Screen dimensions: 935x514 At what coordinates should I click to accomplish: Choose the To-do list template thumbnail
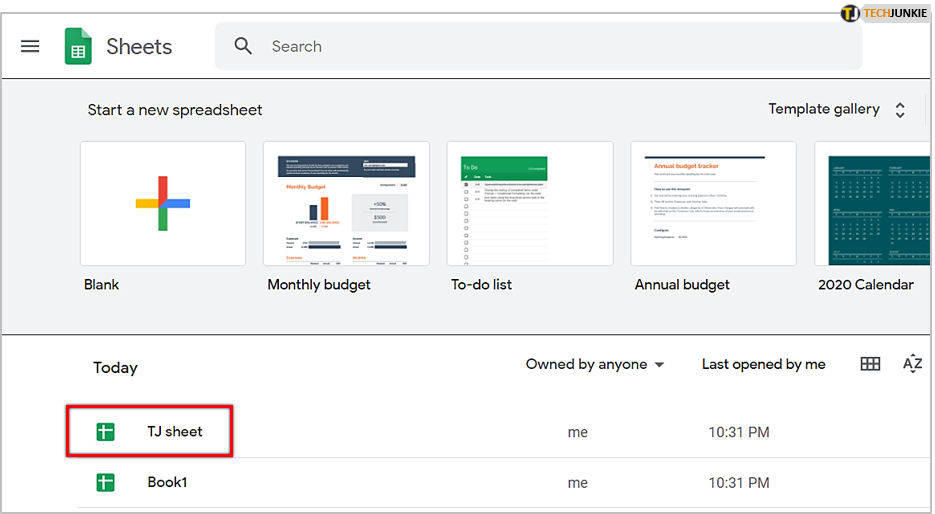(x=530, y=203)
